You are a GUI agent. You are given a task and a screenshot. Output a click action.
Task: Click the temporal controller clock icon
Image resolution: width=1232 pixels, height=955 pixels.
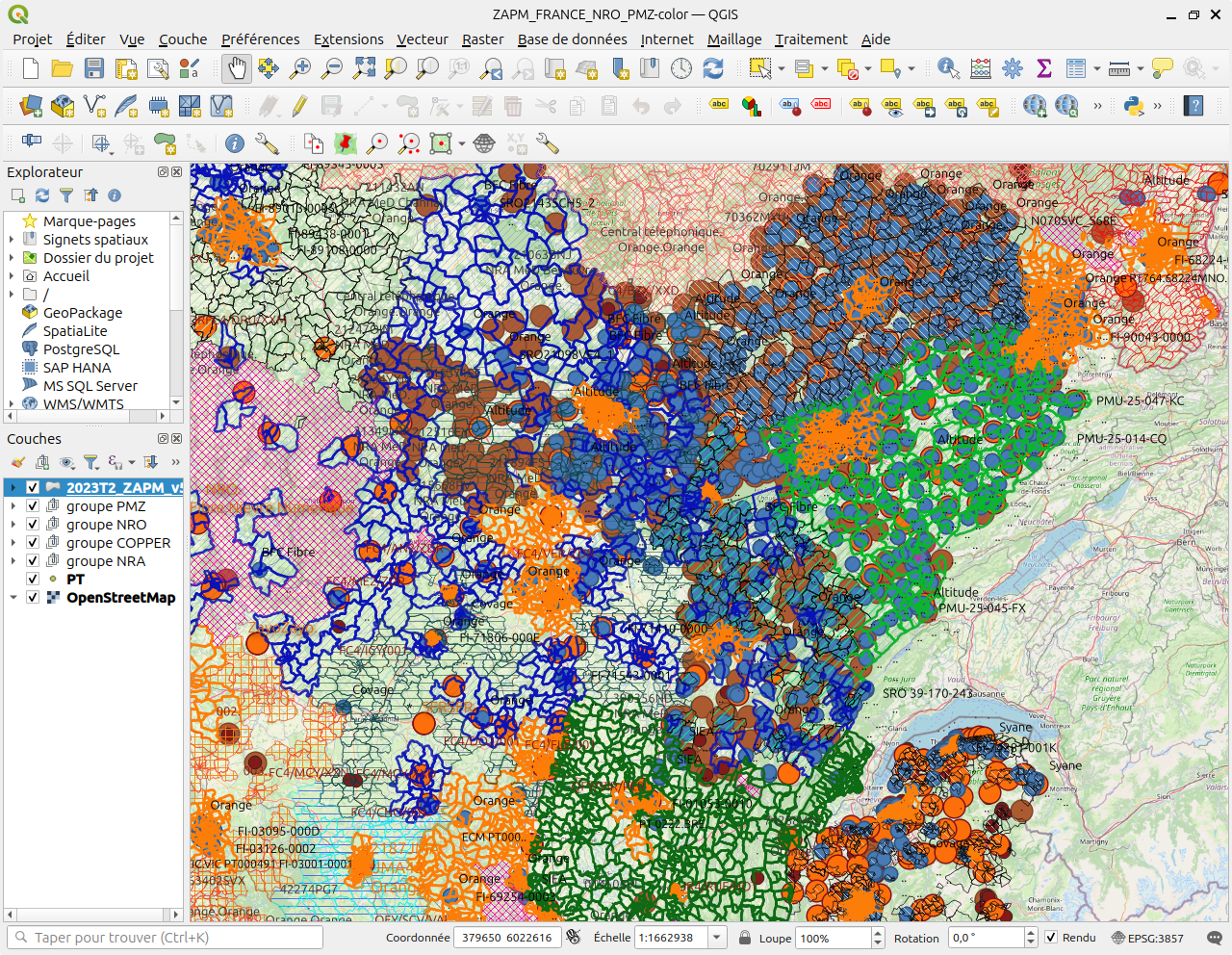[681, 68]
